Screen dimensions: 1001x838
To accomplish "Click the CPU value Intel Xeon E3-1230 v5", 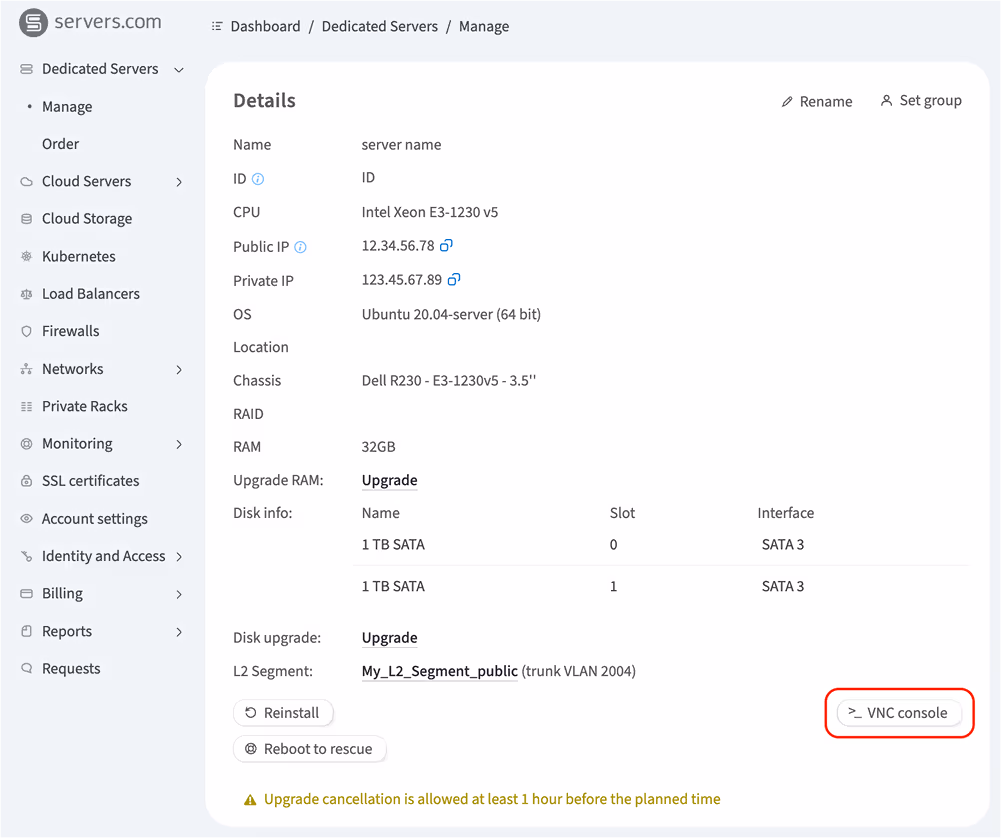I will tap(430, 213).
